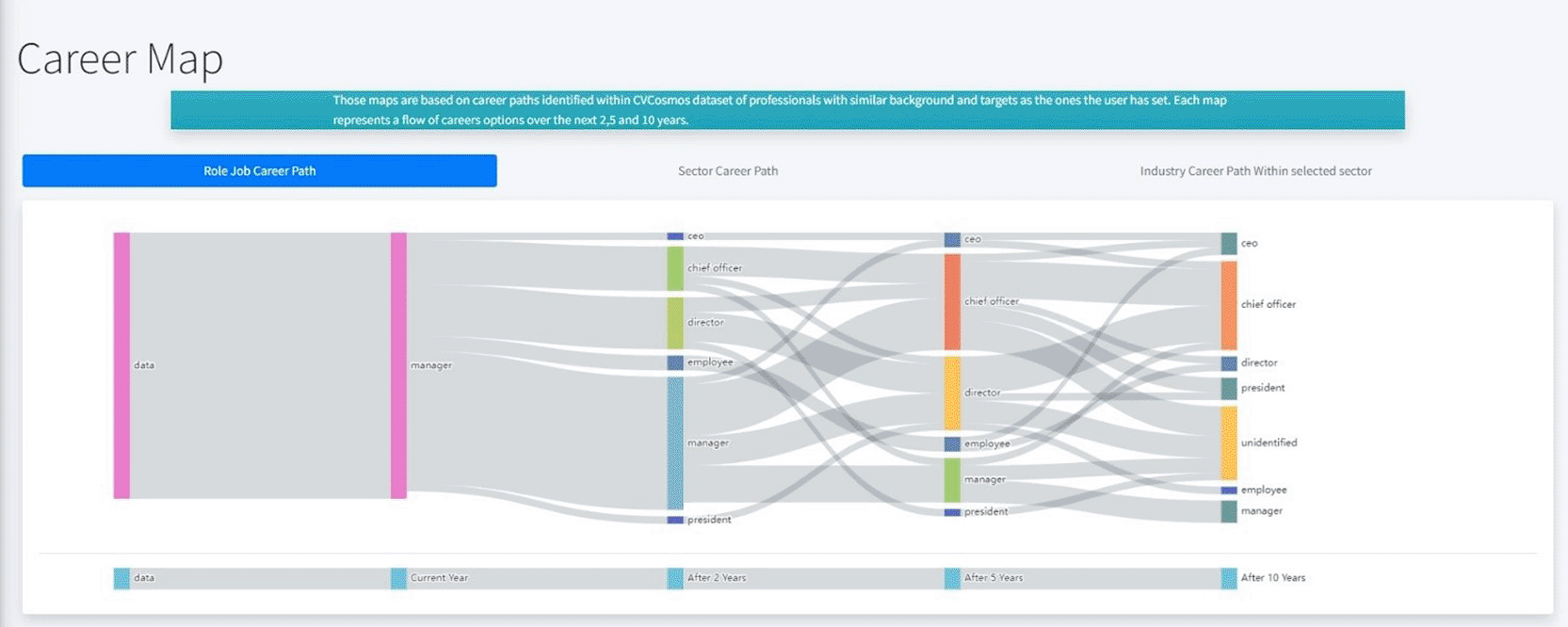Viewport: 1568px width, 627px height.
Task: Click president node in After 2 Years column
Action: coord(675,520)
